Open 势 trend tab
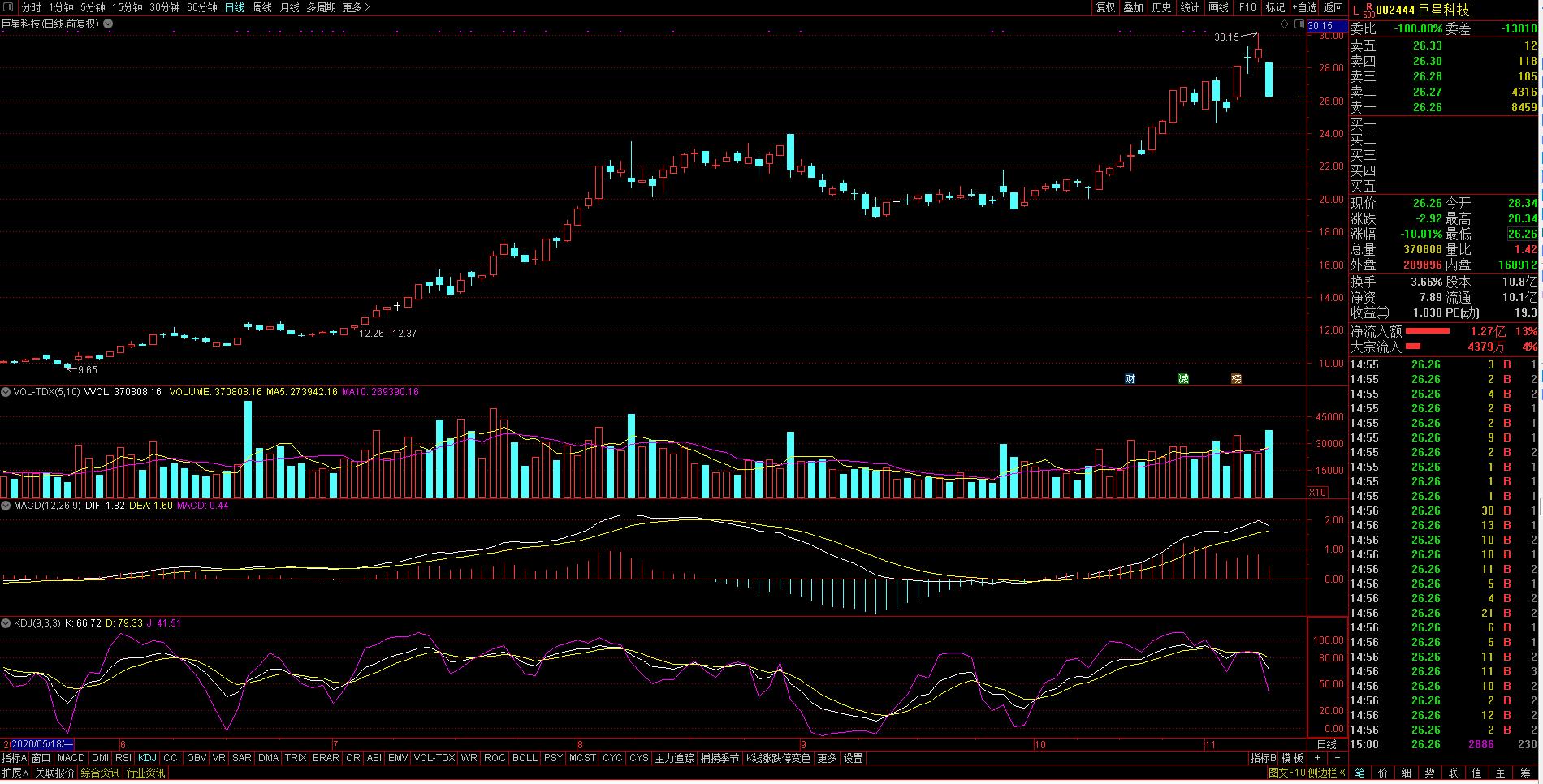1543x784 pixels. [x=1430, y=773]
